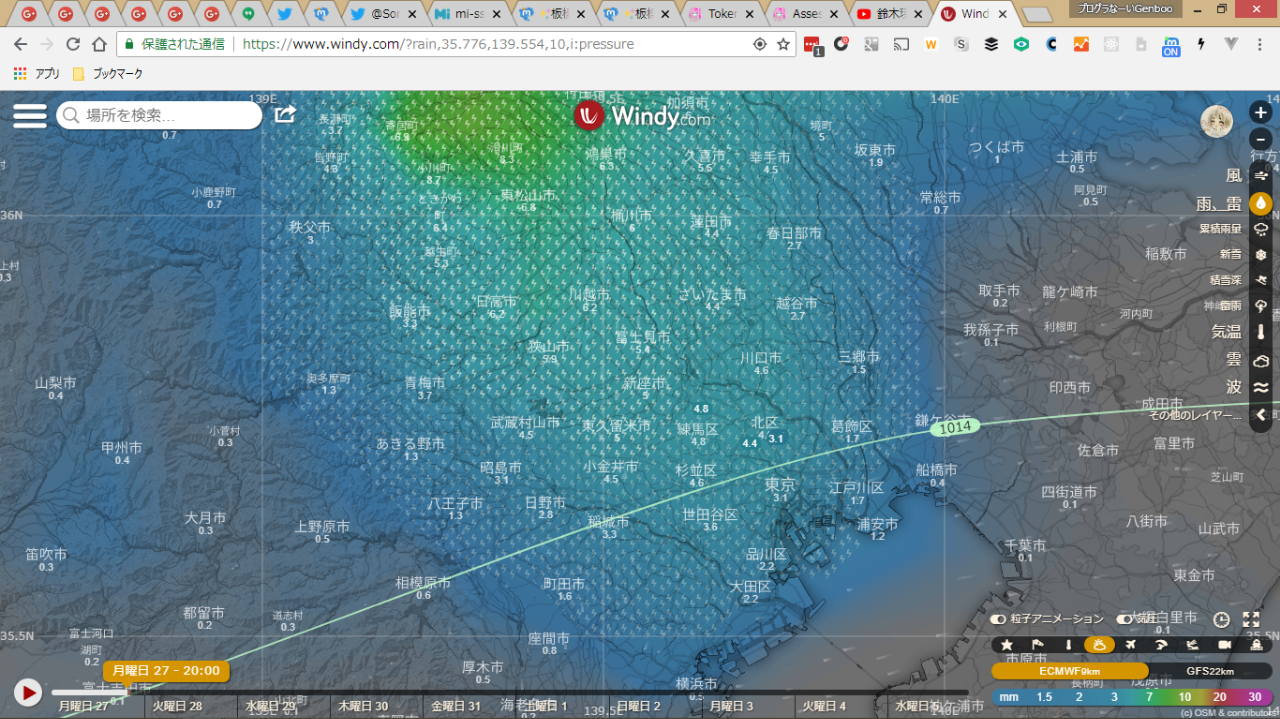The height and width of the screenshot is (719, 1280).
Task: Click the share icon beside search box
Action: 285,115
